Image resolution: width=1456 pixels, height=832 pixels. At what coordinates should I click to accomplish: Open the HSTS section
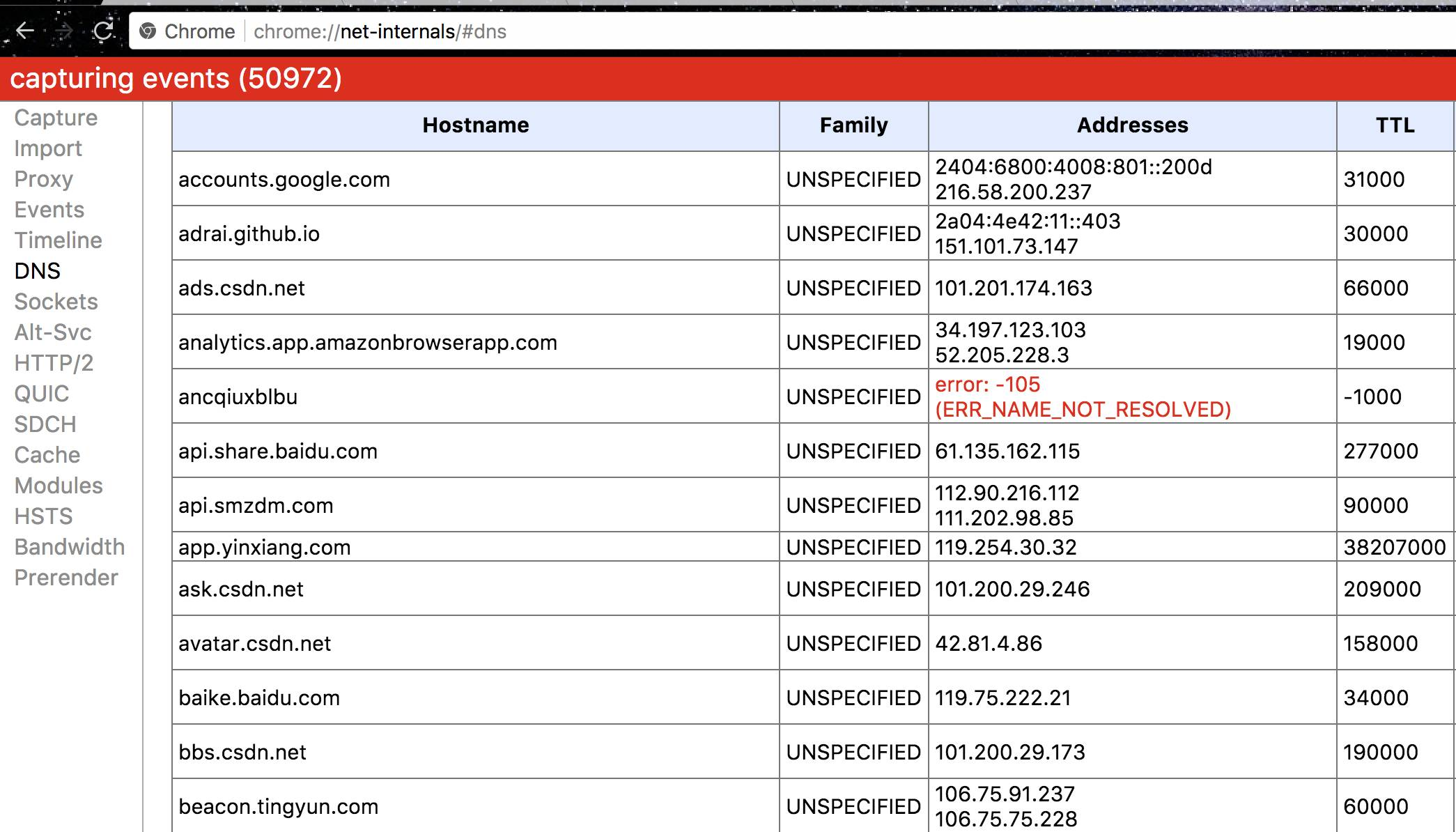[x=43, y=516]
